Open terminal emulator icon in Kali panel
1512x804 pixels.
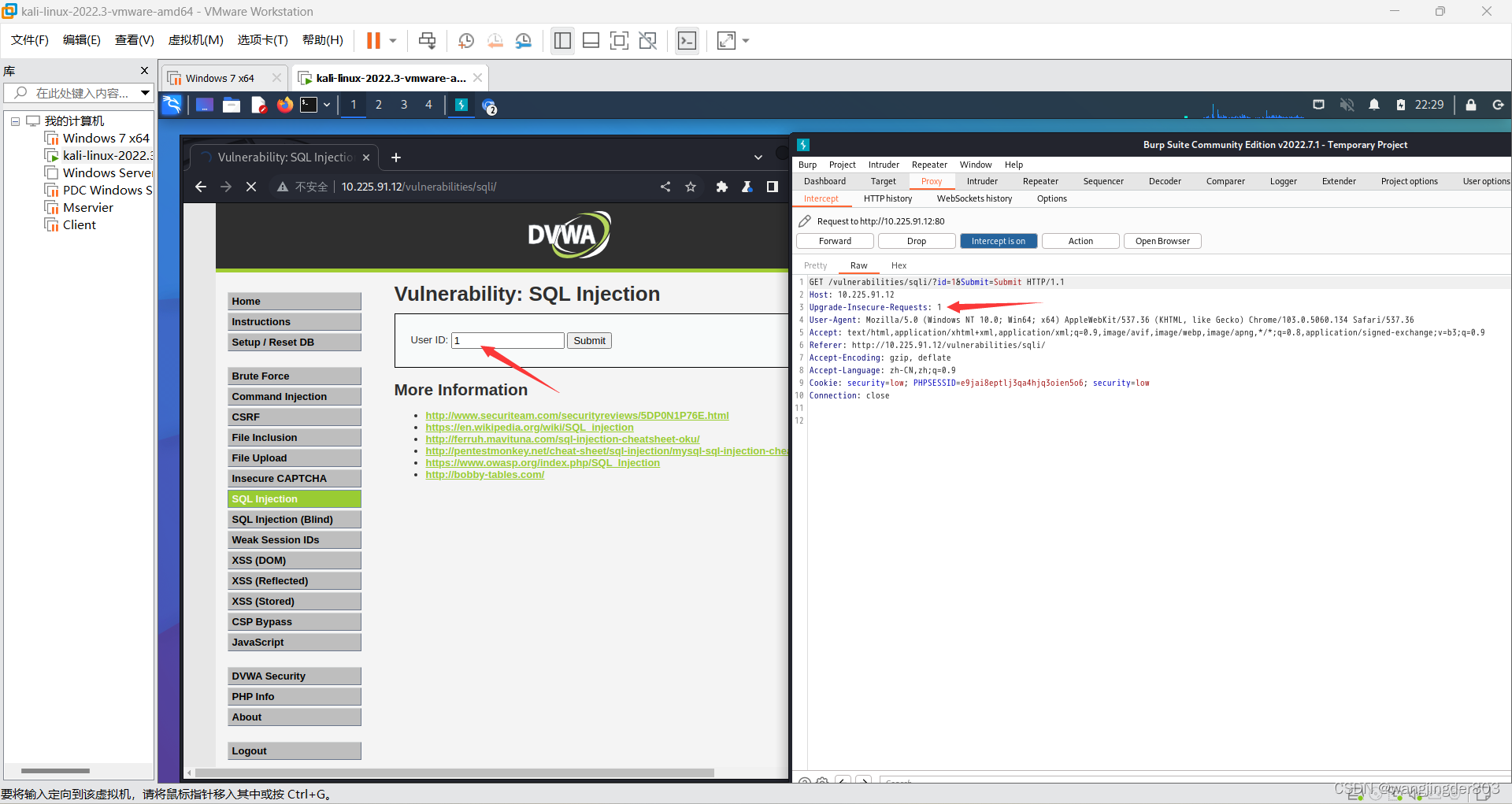pyautogui.click(x=309, y=105)
